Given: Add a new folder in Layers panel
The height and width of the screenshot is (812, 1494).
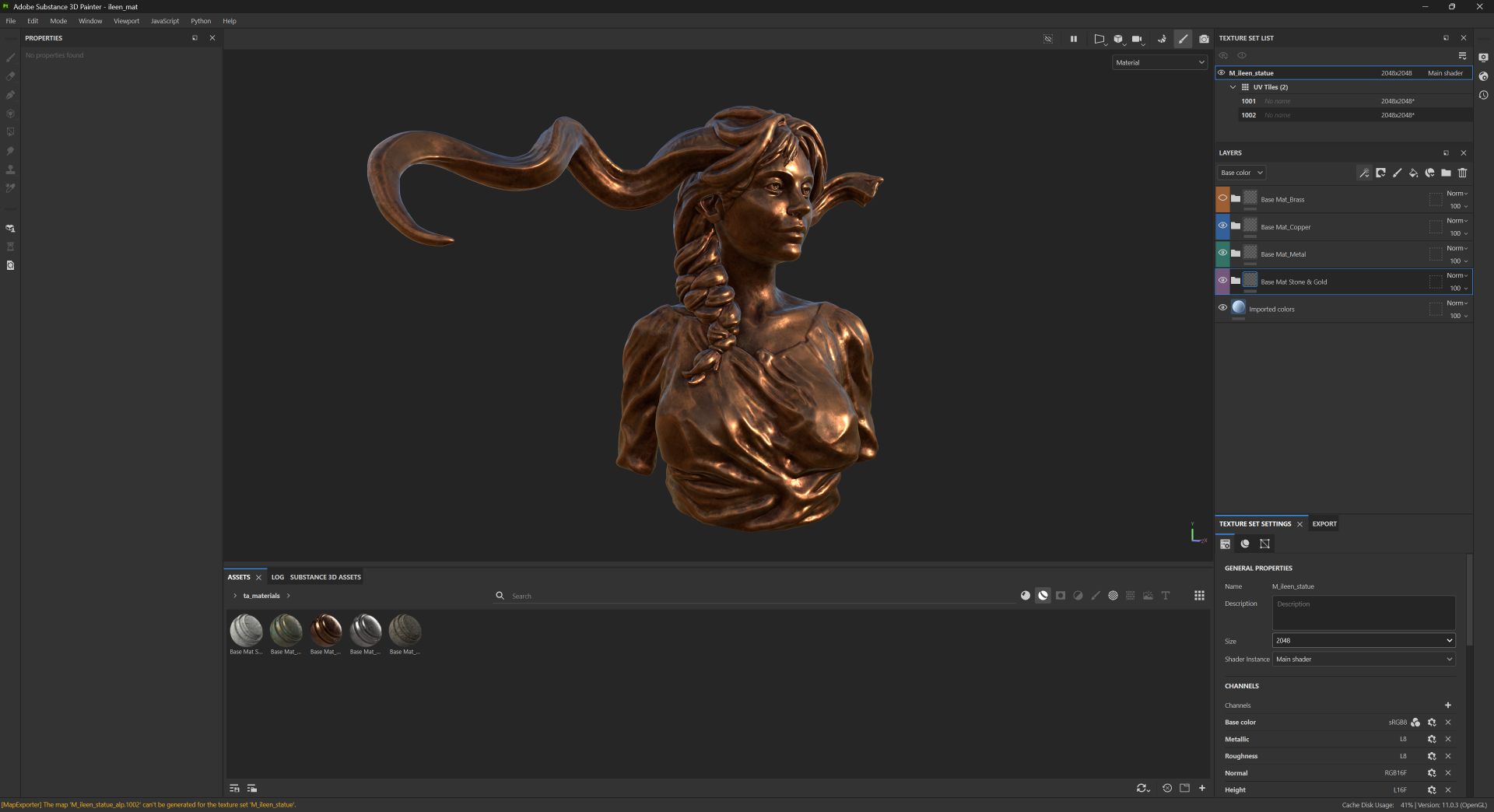Looking at the screenshot, I should [1446, 173].
